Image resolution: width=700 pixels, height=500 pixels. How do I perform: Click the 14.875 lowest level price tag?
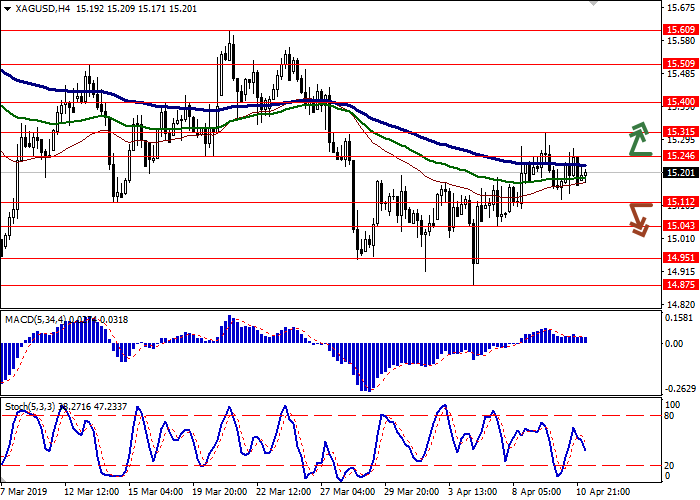point(680,285)
